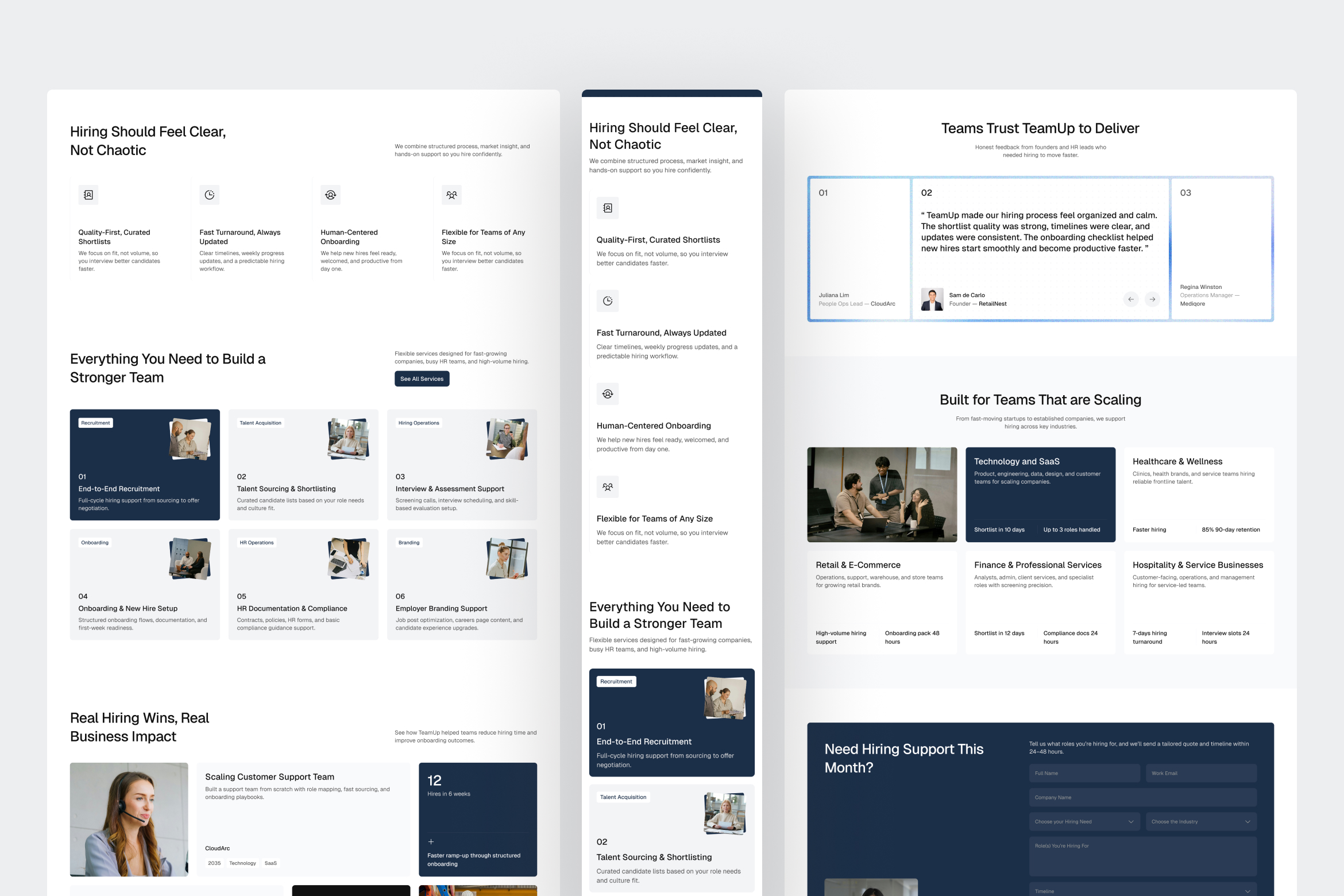
Task: Expand the Choose the Industry dropdown
Action: (x=1201, y=821)
